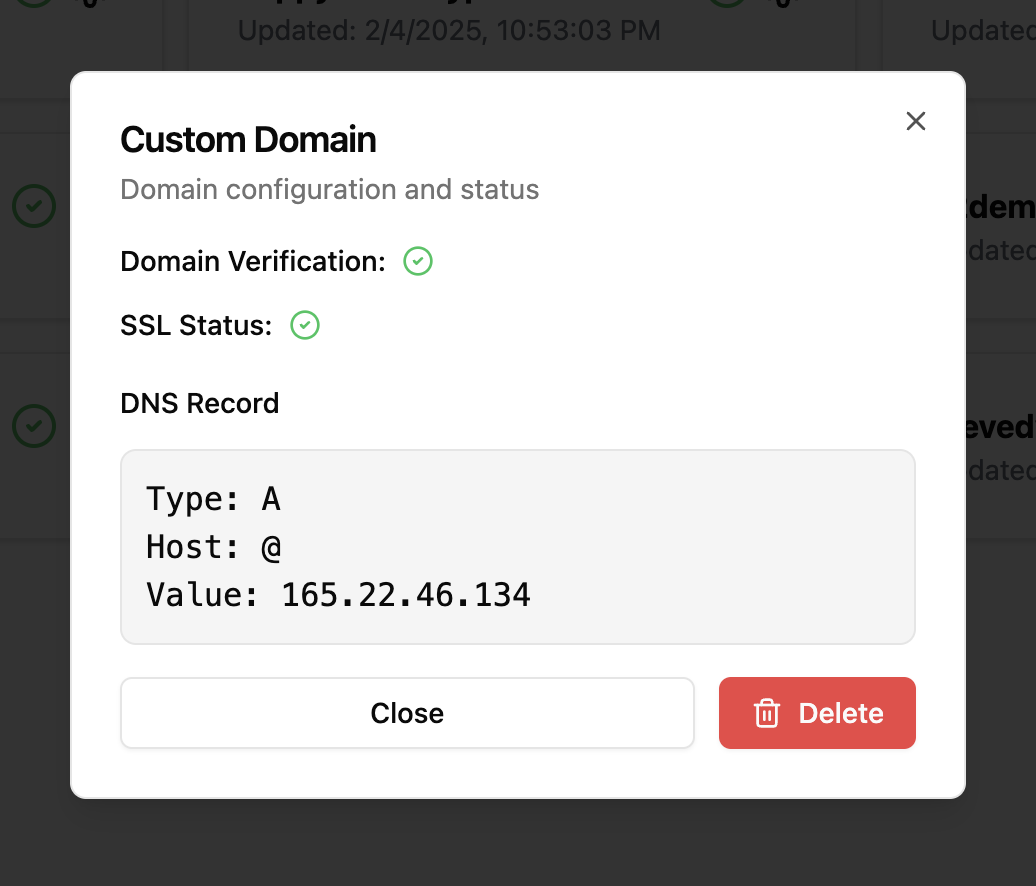Select the "Type: A" record line
Screen dimensions: 1036x886
213,498
